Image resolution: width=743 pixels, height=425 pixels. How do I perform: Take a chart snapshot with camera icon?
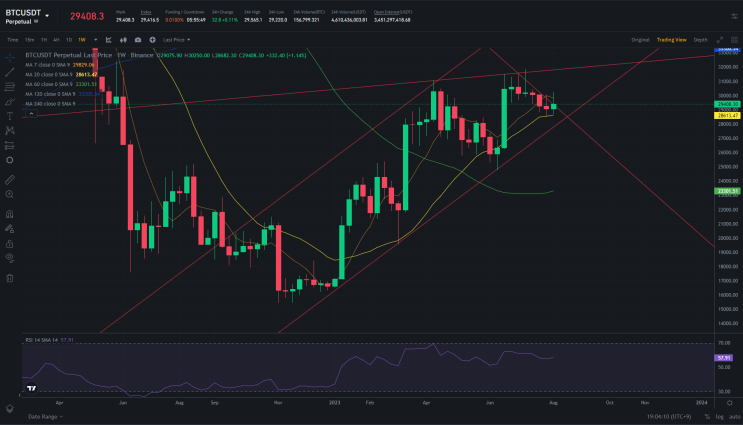coord(138,40)
